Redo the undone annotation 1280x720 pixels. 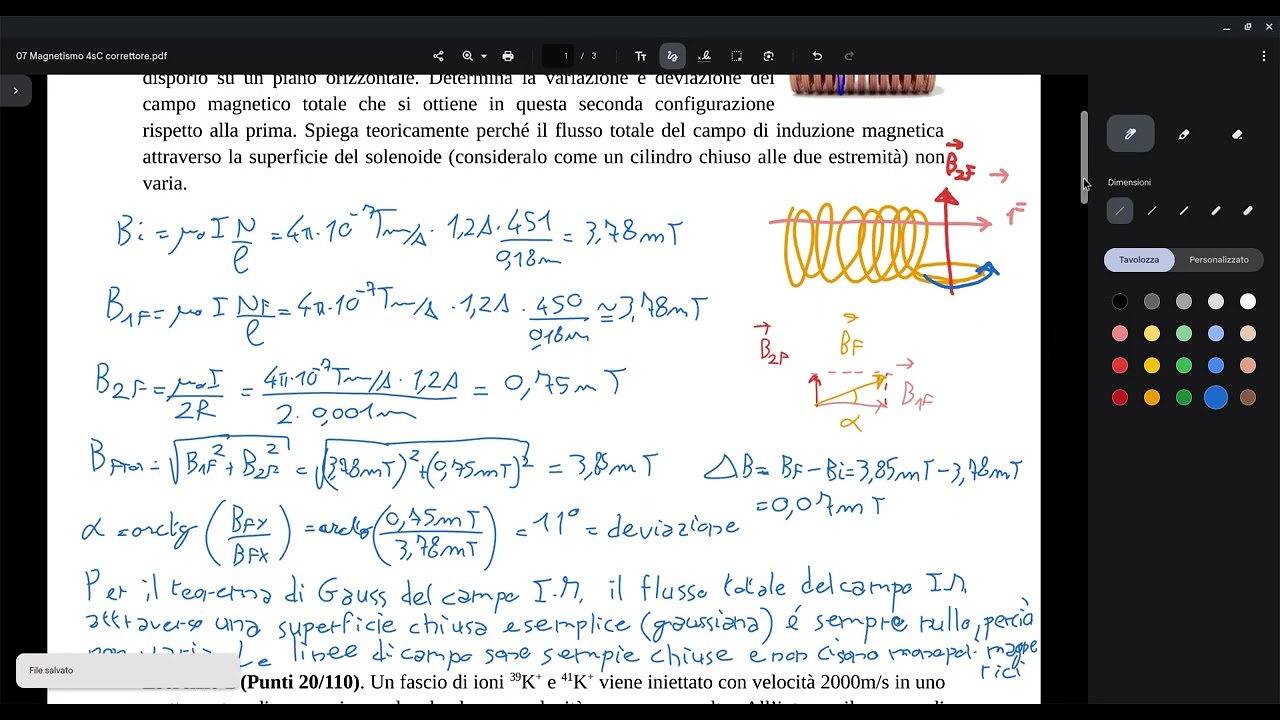coord(849,56)
